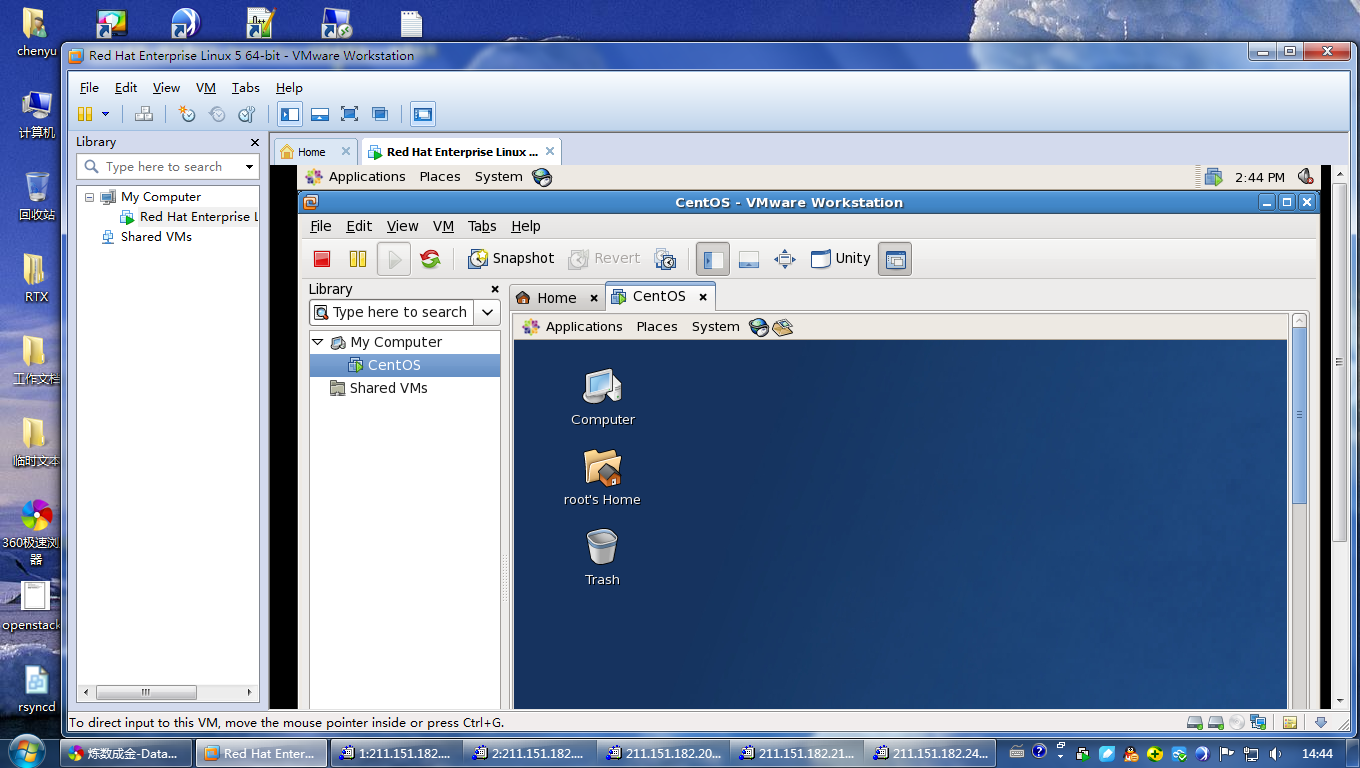Open outer VMware Help menu

pyautogui.click(x=289, y=87)
